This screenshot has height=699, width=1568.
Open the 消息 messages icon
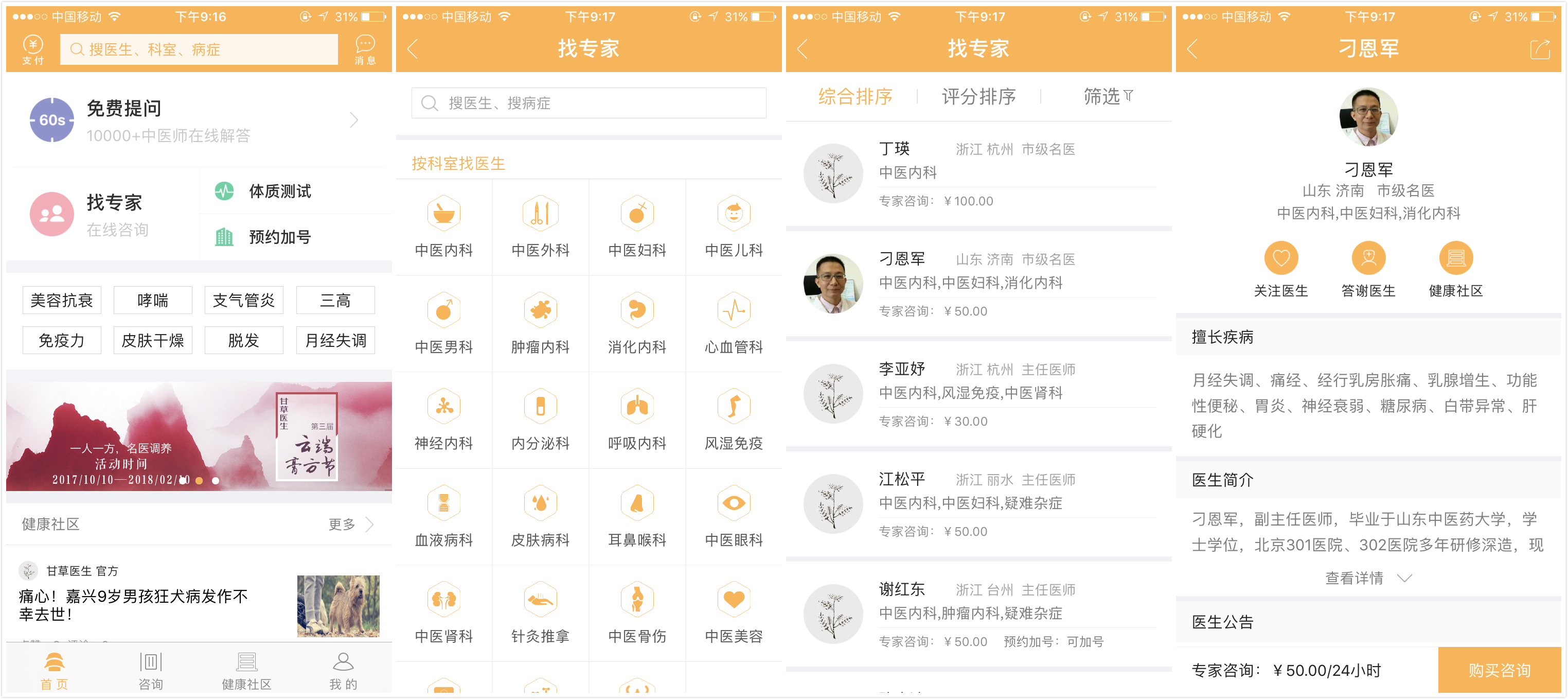(x=365, y=49)
